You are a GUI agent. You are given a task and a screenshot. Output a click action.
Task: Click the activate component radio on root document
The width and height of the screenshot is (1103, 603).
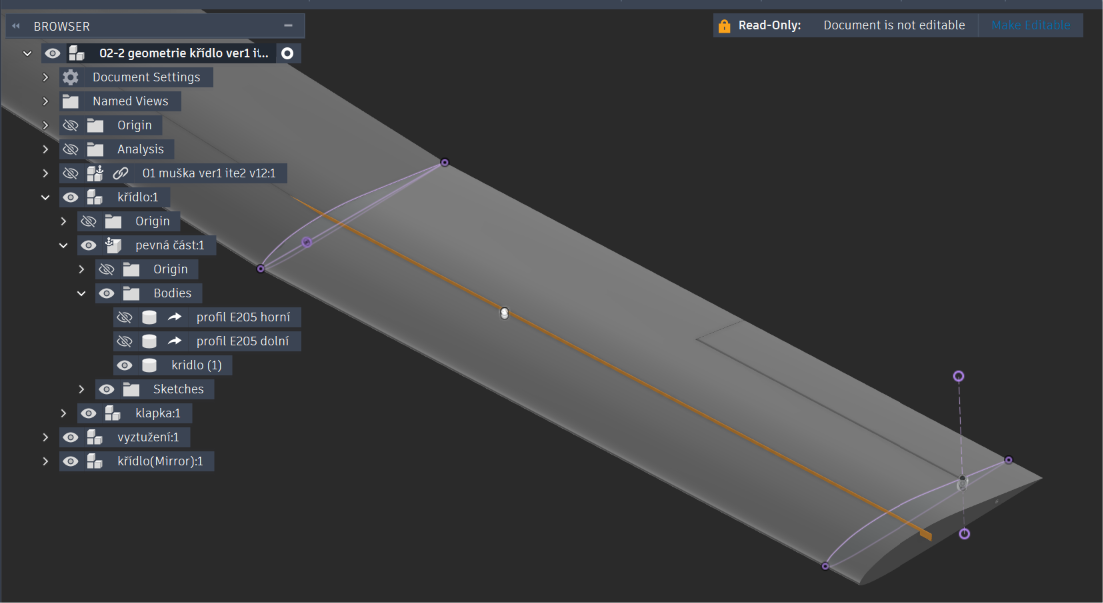pos(287,53)
